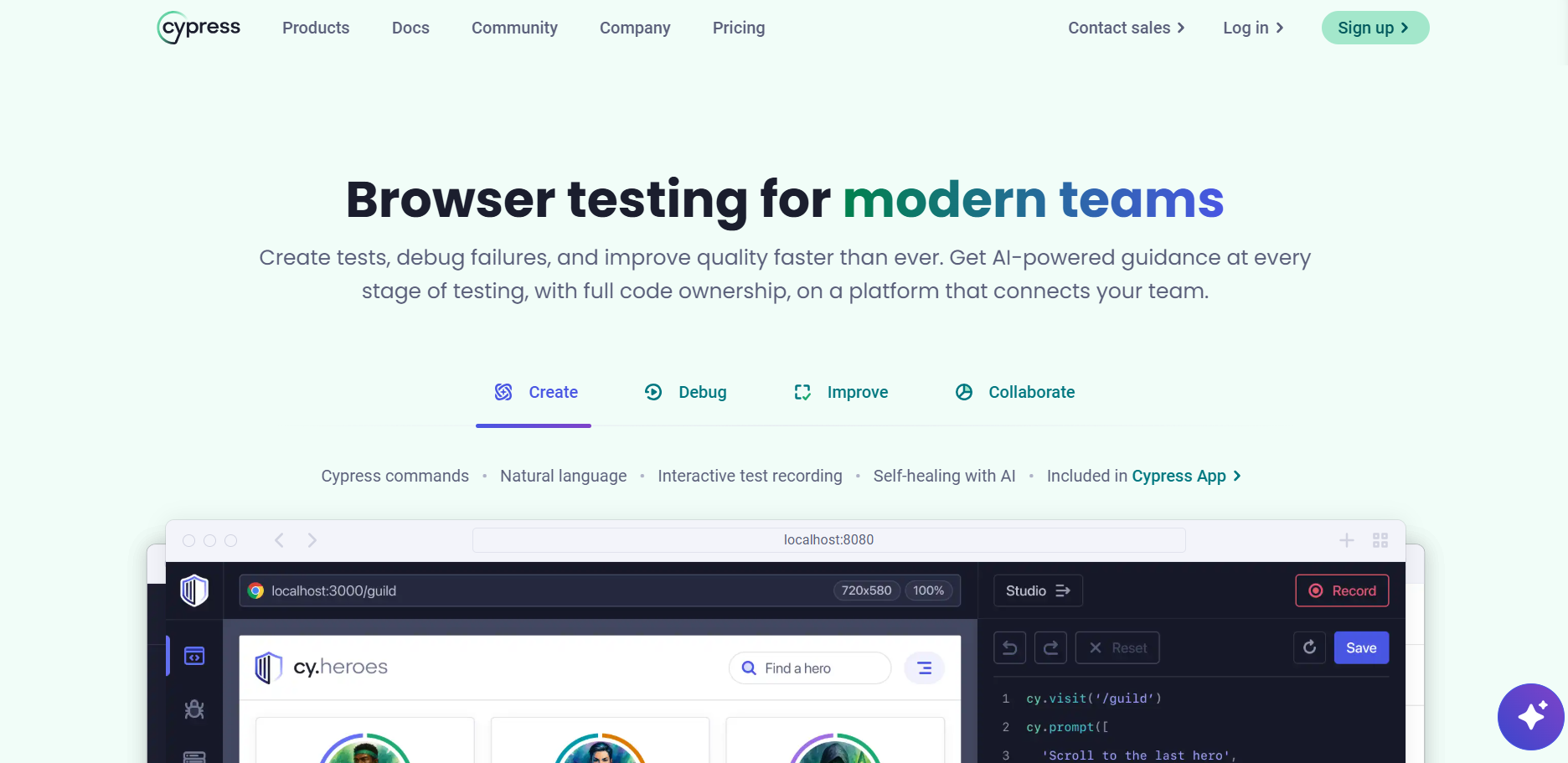Expand the Company menu
Viewport: 1568px width, 763px height.
tap(635, 28)
